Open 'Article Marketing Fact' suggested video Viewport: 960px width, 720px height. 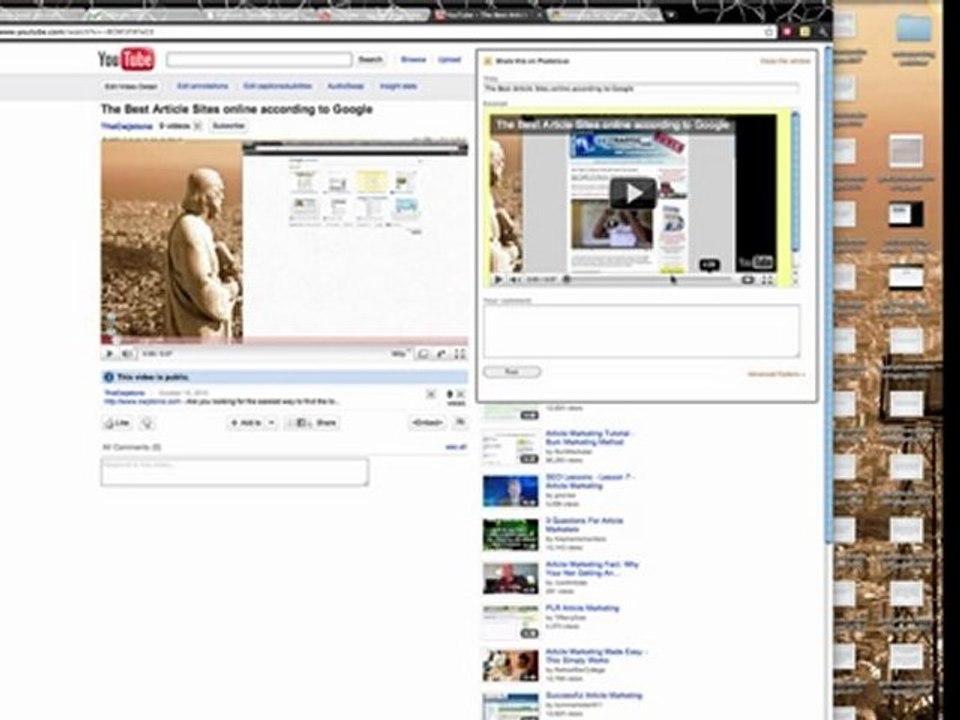591,568
